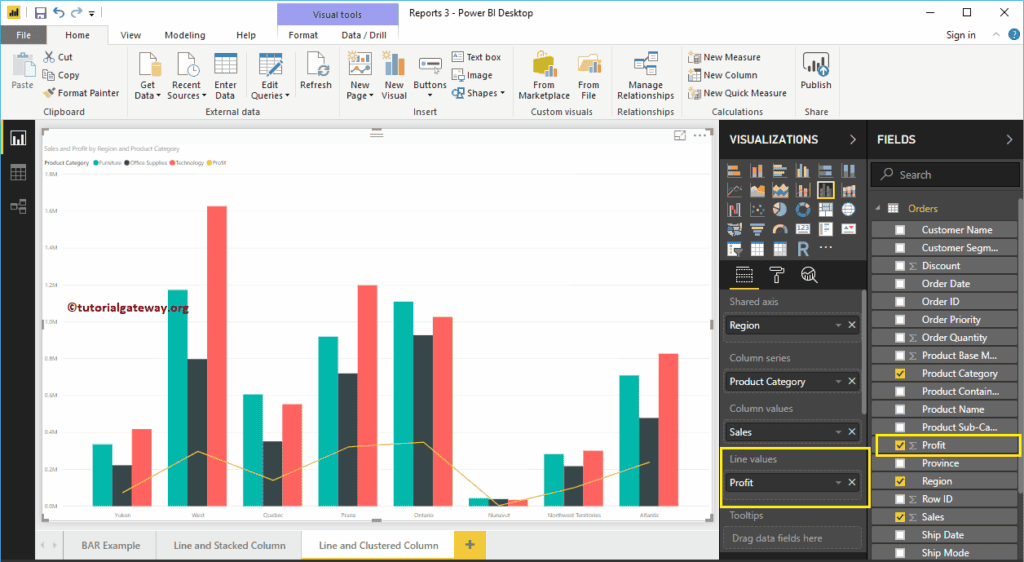Image resolution: width=1024 pixels, height=562 pixels.
Task: Click the Fields Search box
Action: [944, 174]
